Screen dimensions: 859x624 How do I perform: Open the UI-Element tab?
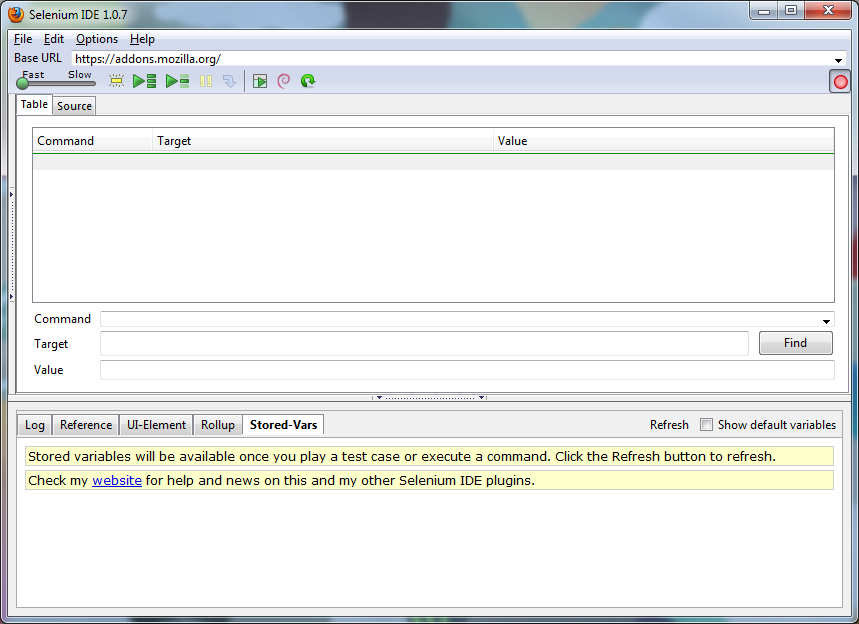(x=156, y=425)
